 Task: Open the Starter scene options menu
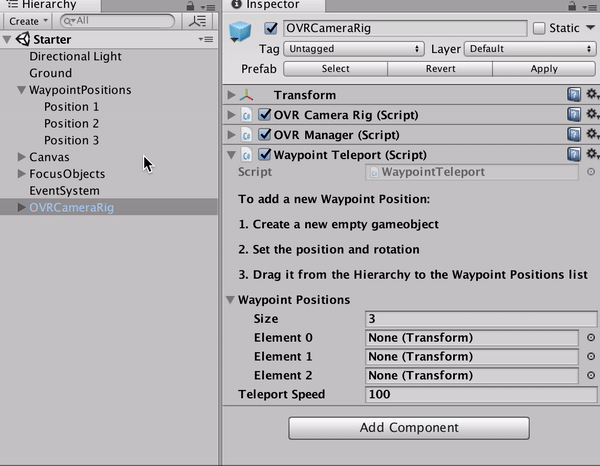click(206, 39)
